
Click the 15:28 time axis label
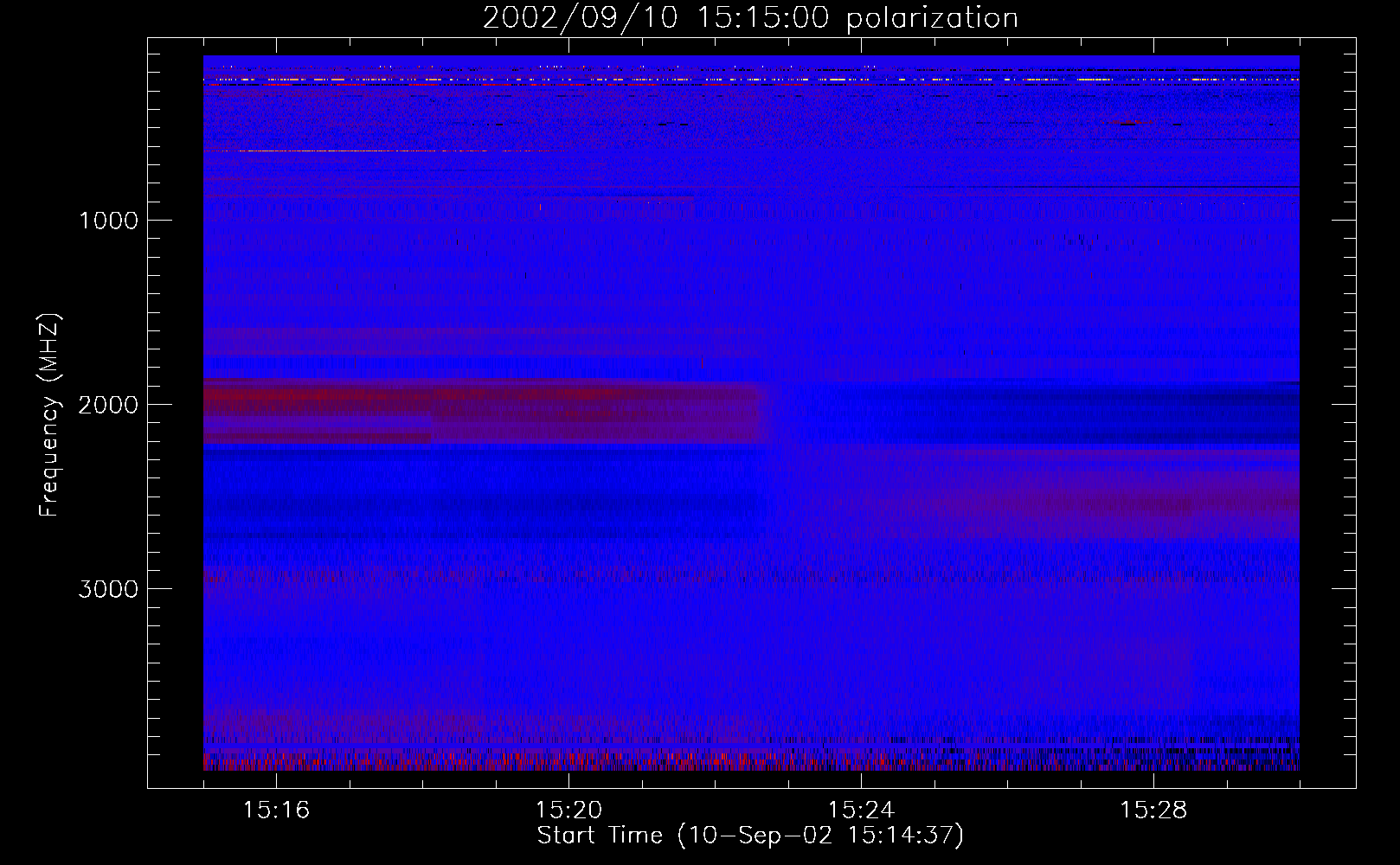[1153, 810]
